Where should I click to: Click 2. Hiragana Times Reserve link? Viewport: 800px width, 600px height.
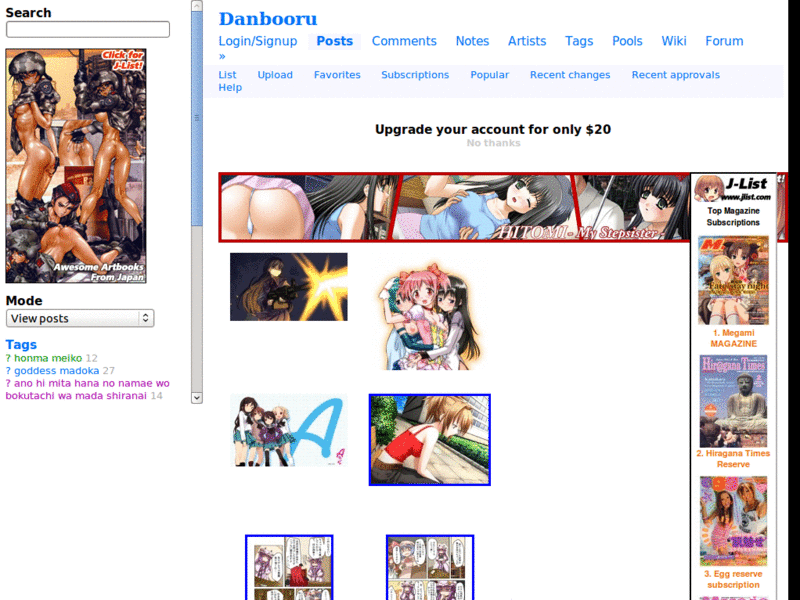pyautogui.click(x=733, y=459)
